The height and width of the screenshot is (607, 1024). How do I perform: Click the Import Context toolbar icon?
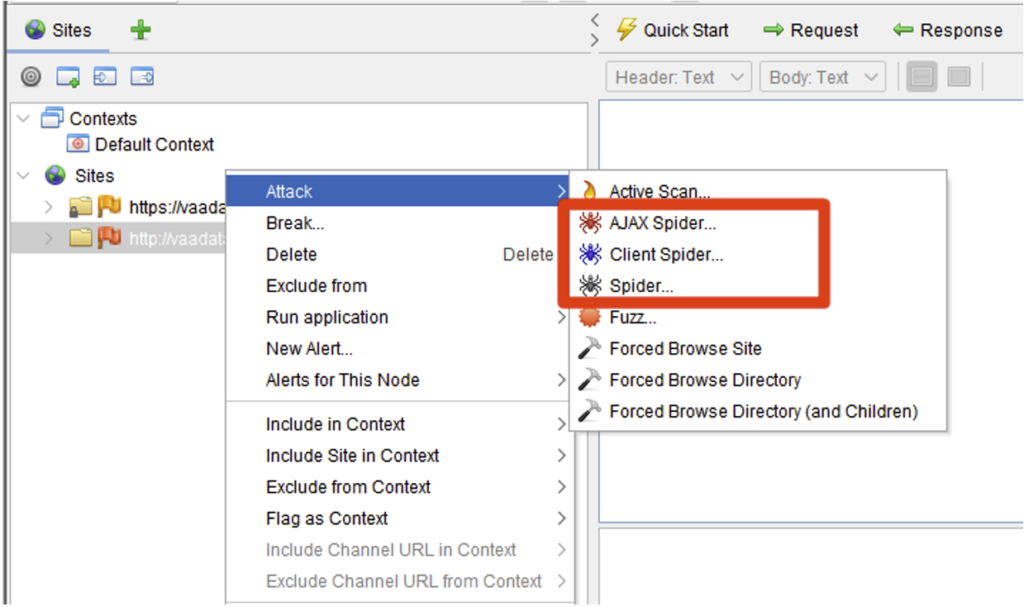point(105,77)
